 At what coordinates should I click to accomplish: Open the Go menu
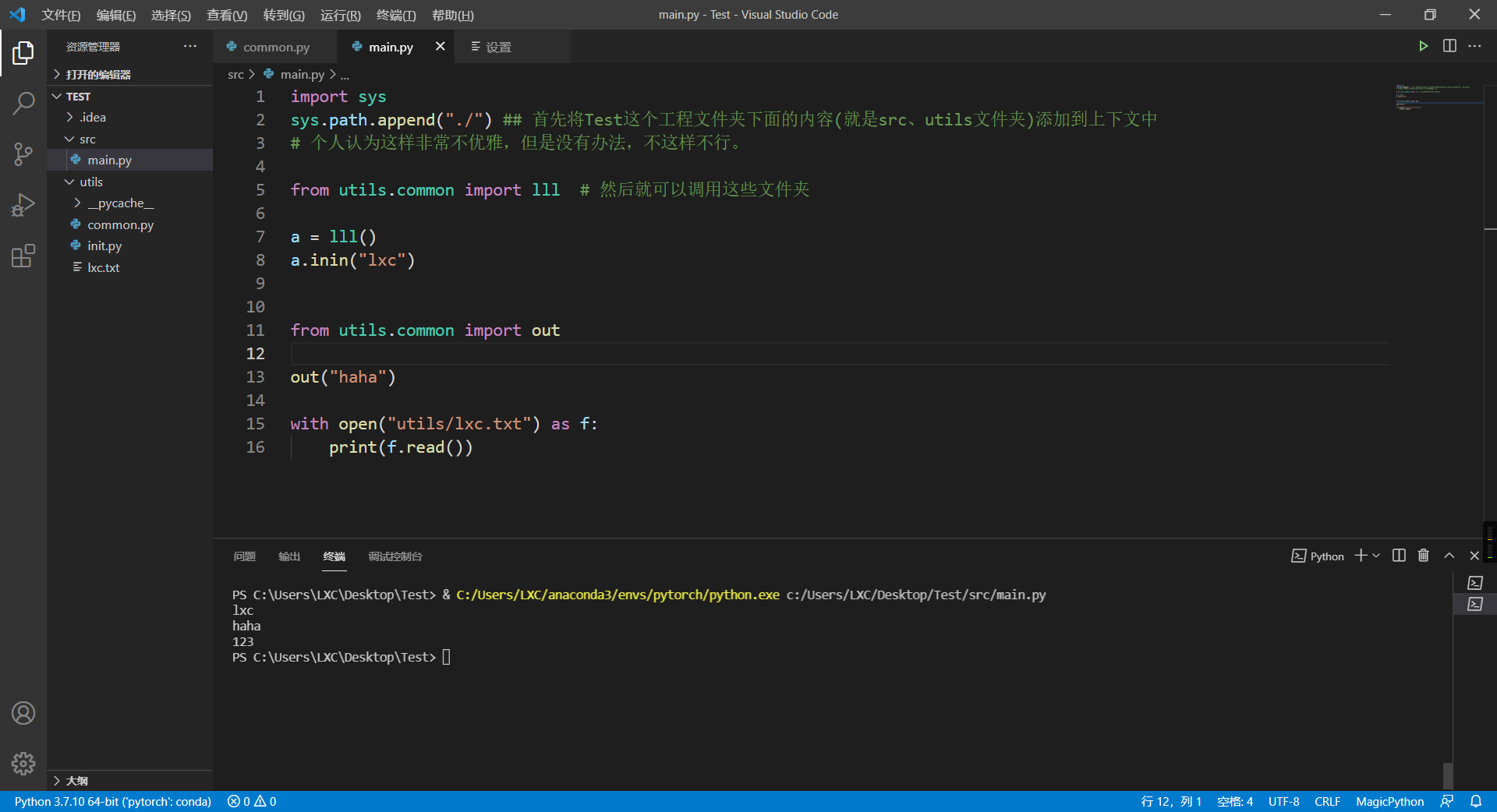click(x=284, y=15)
